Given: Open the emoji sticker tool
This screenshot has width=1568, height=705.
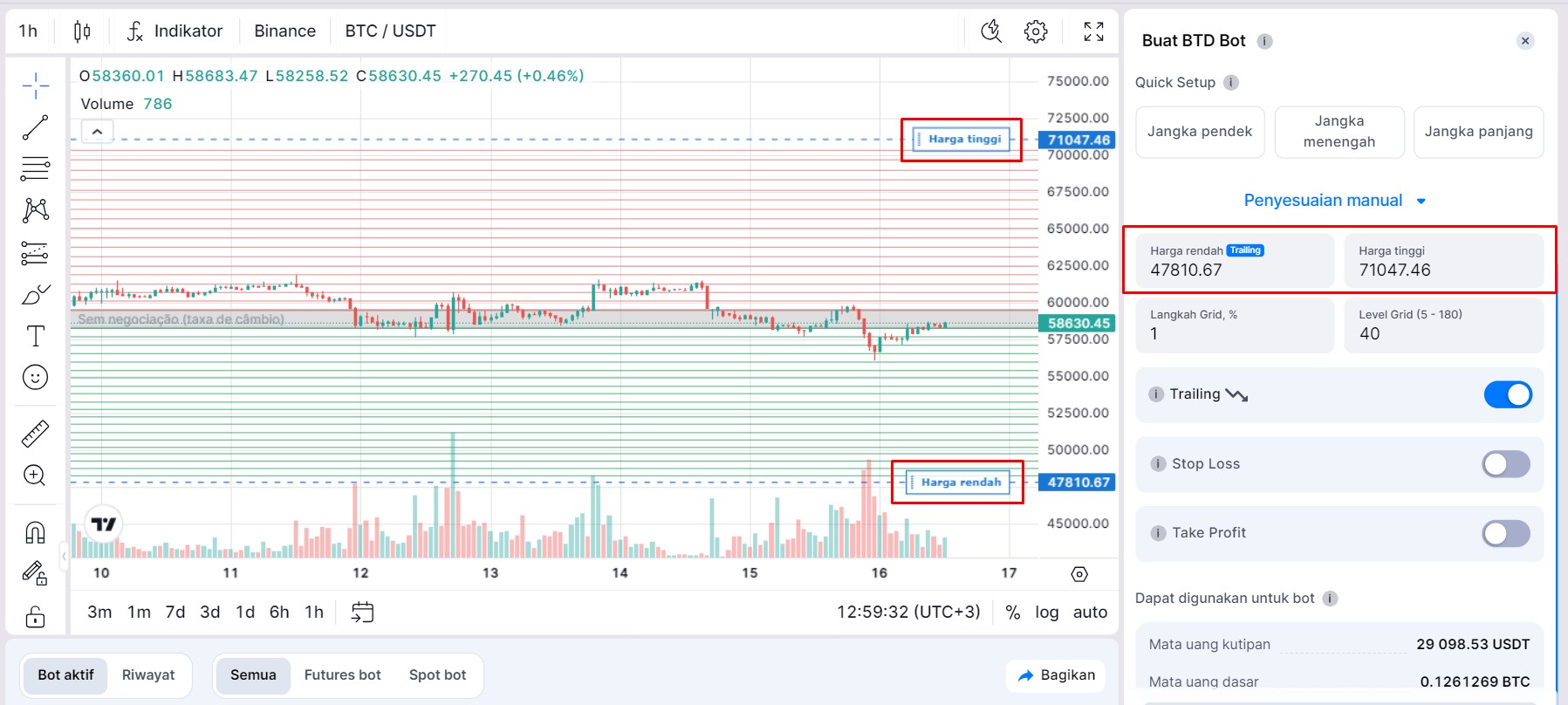Looking at the screenshot, I should (x=35, y=378).
